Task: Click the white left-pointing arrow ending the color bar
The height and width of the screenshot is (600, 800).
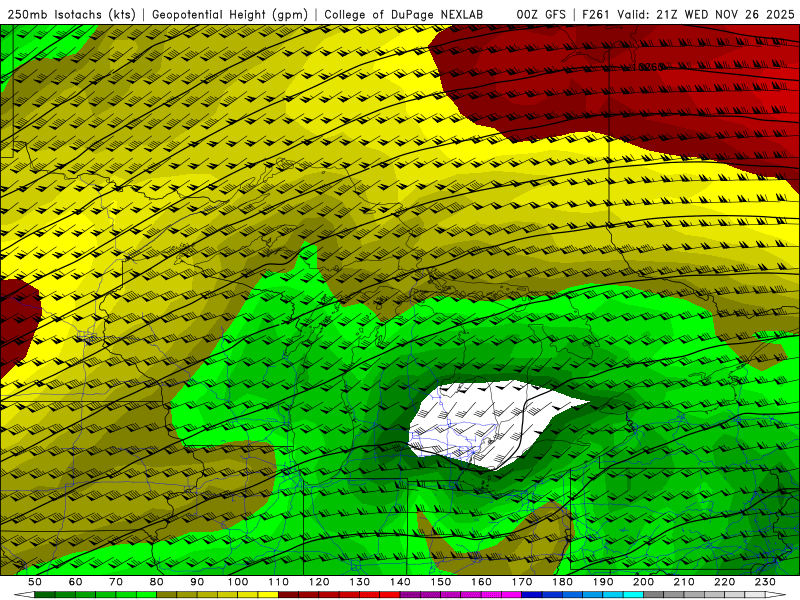Action: pos(24,595)
